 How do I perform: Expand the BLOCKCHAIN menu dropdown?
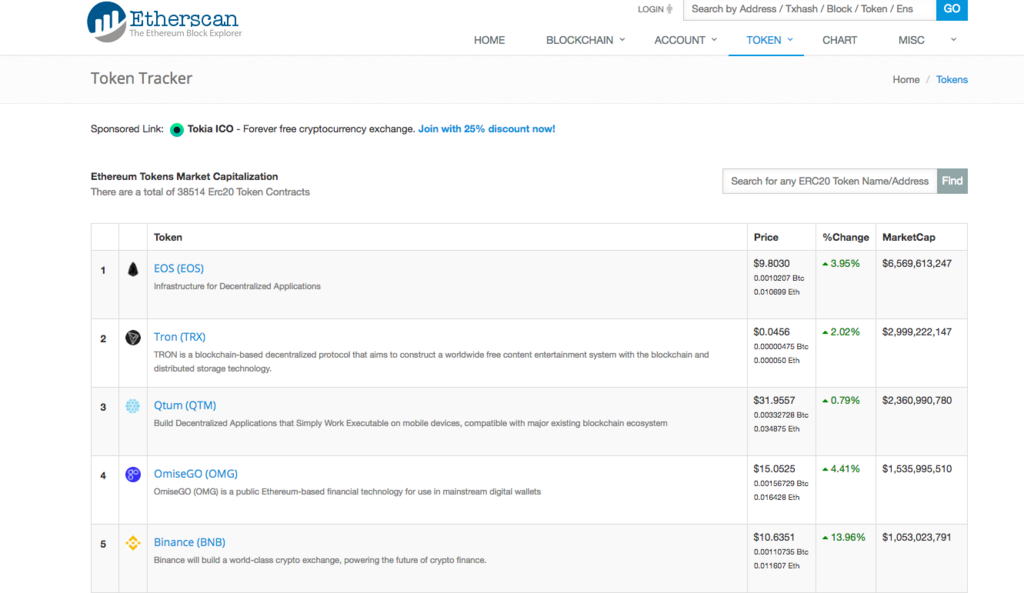622,40
